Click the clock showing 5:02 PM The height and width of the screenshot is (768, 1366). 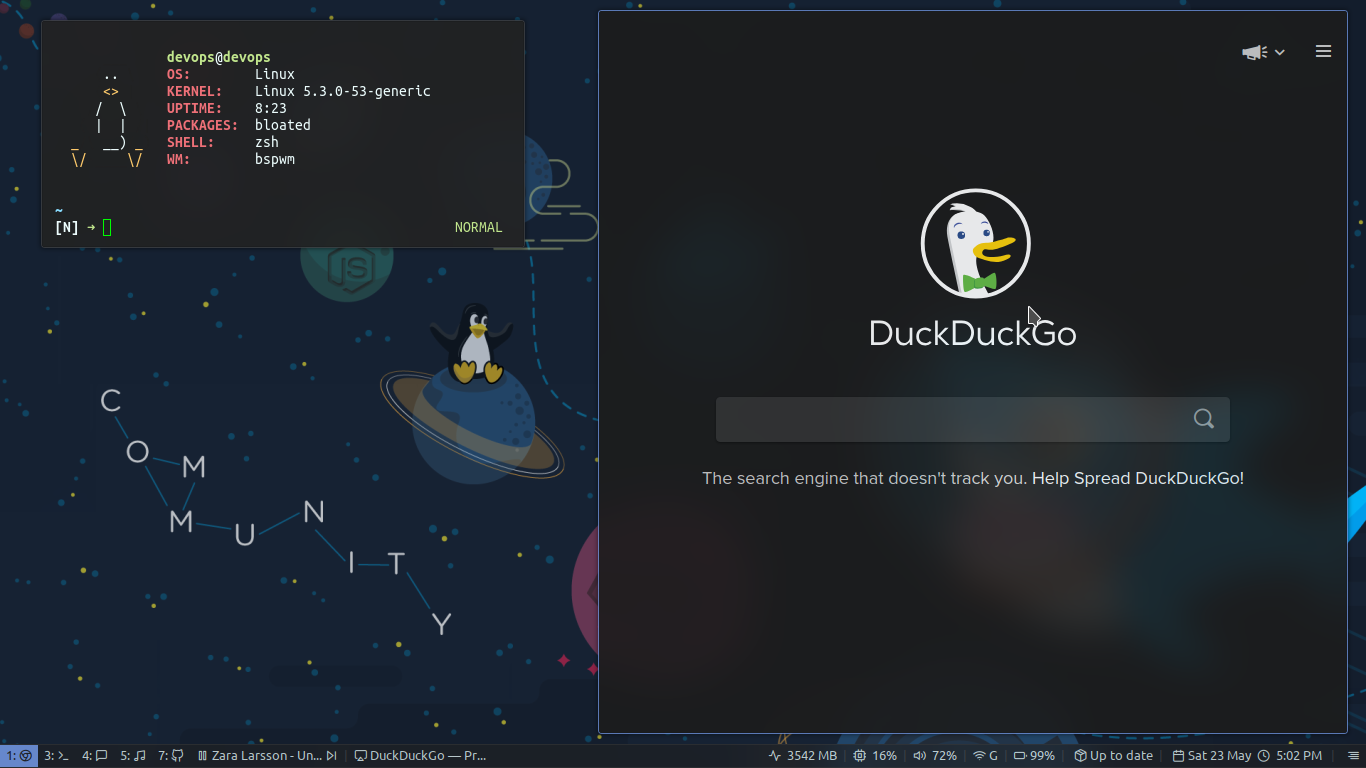[x=1290, y=756]
